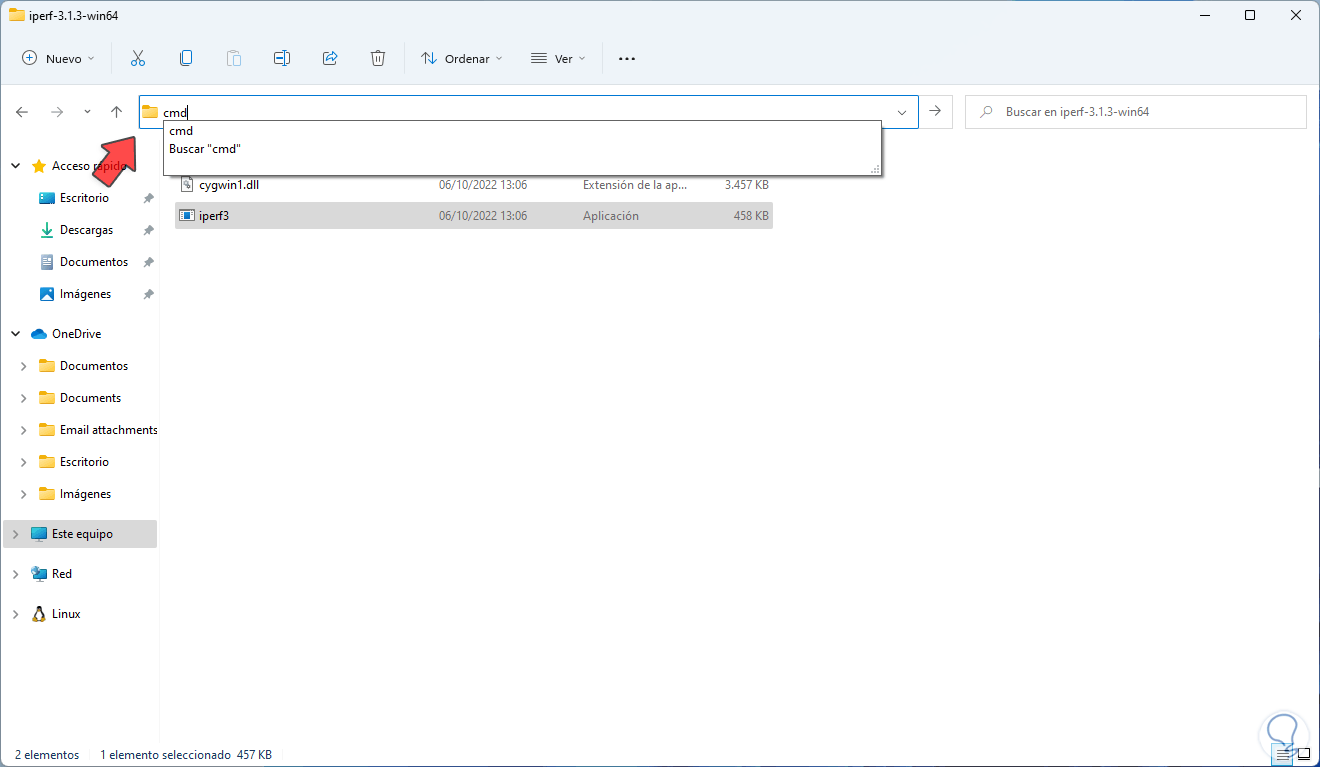Open the three-dots See more menu
1320x767 pixels.
tap(627, 59)
